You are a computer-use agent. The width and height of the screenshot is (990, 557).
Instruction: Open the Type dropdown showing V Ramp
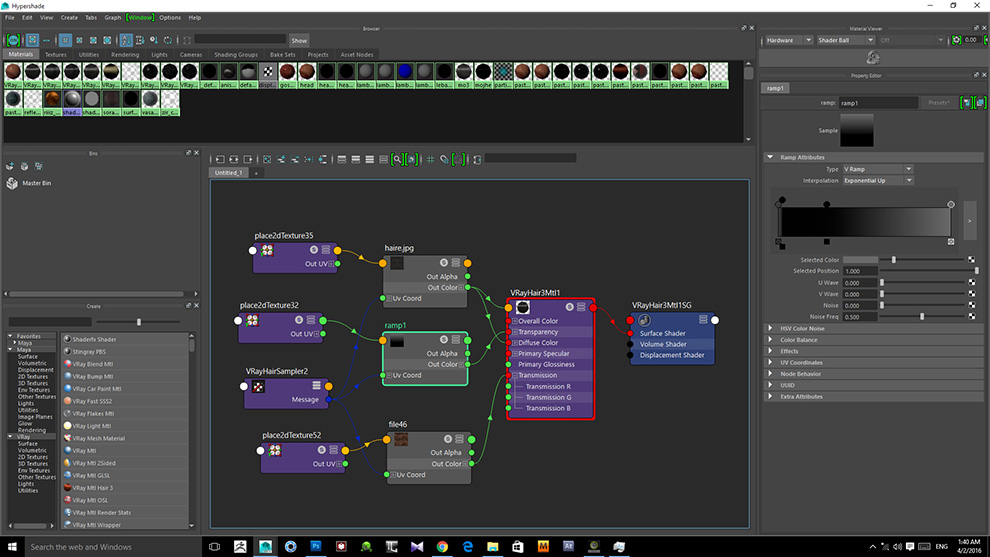[x=877, y=169]
